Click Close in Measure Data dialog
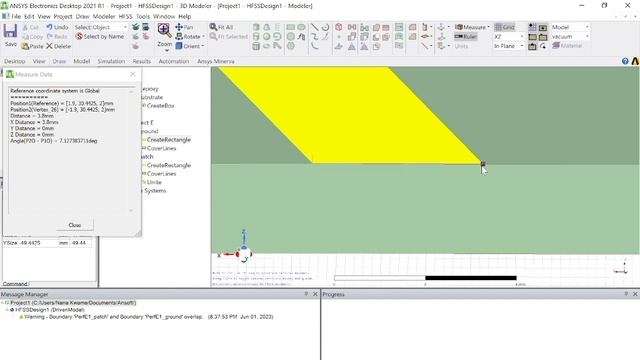The image size is (640, 360). pyautogui.click(x=75, y=225)
